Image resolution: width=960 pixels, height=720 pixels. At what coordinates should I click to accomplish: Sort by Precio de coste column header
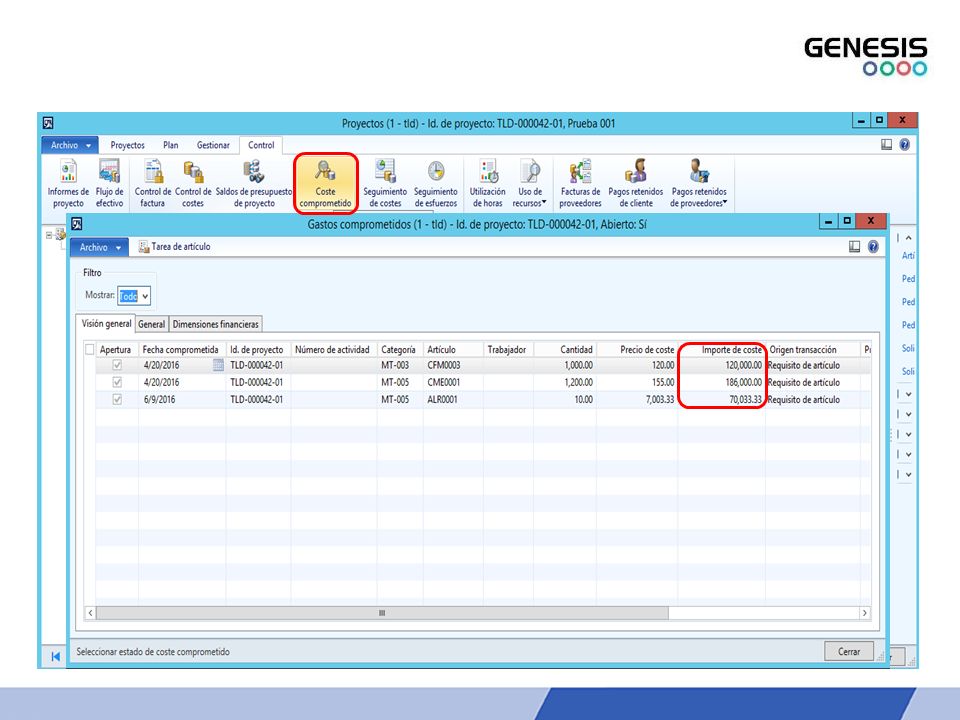(637, 350)
